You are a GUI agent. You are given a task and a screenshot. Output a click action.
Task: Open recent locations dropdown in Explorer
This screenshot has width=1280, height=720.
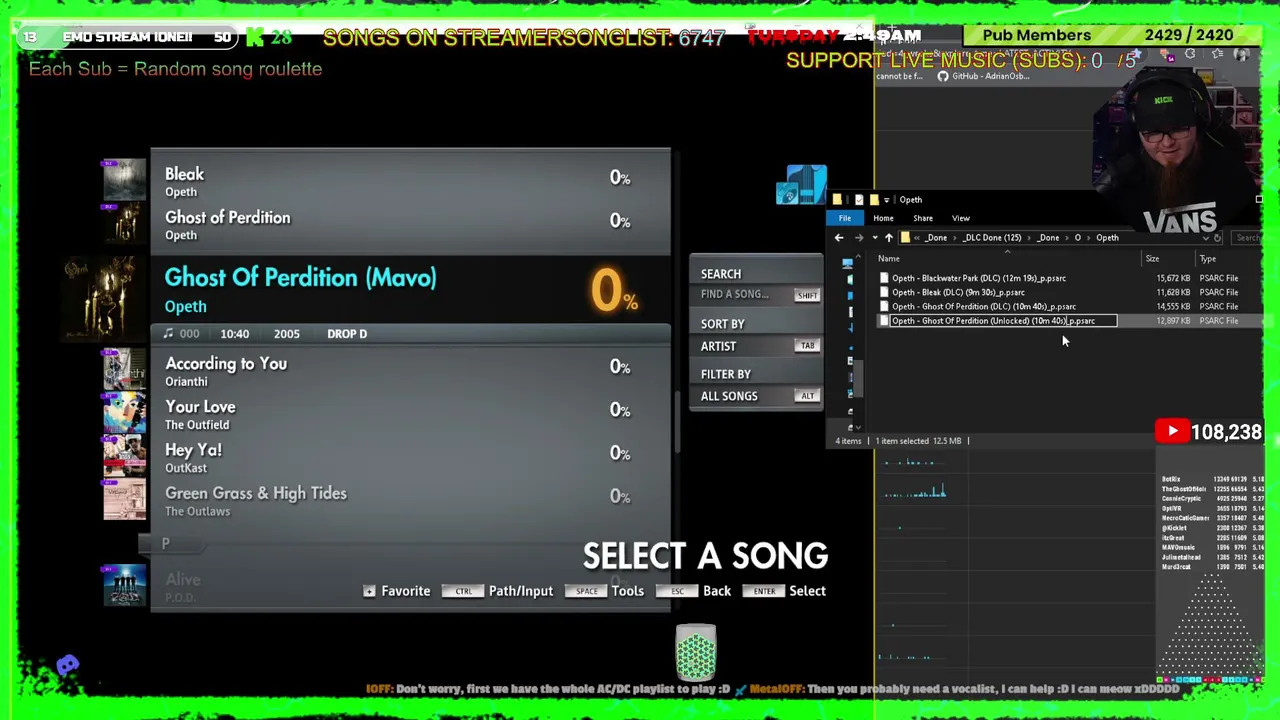pos(874,238)
